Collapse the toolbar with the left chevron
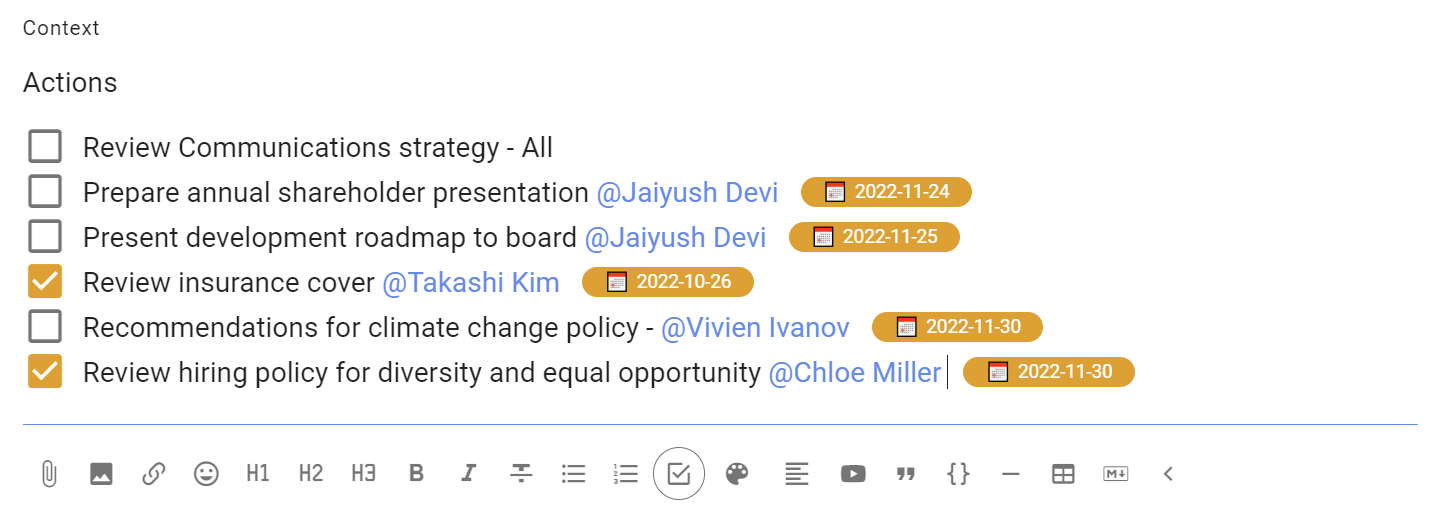This screenshot has width=1443, height=508. [1168, 474]
